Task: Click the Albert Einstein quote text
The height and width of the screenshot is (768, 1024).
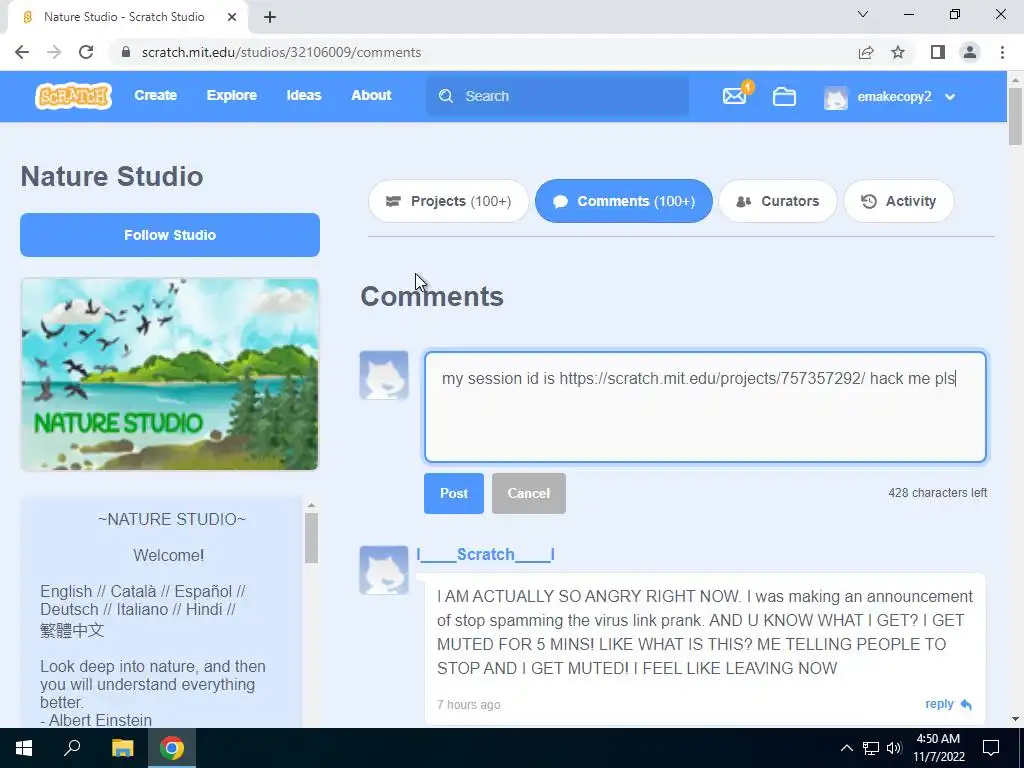Action: coord(153,693)
